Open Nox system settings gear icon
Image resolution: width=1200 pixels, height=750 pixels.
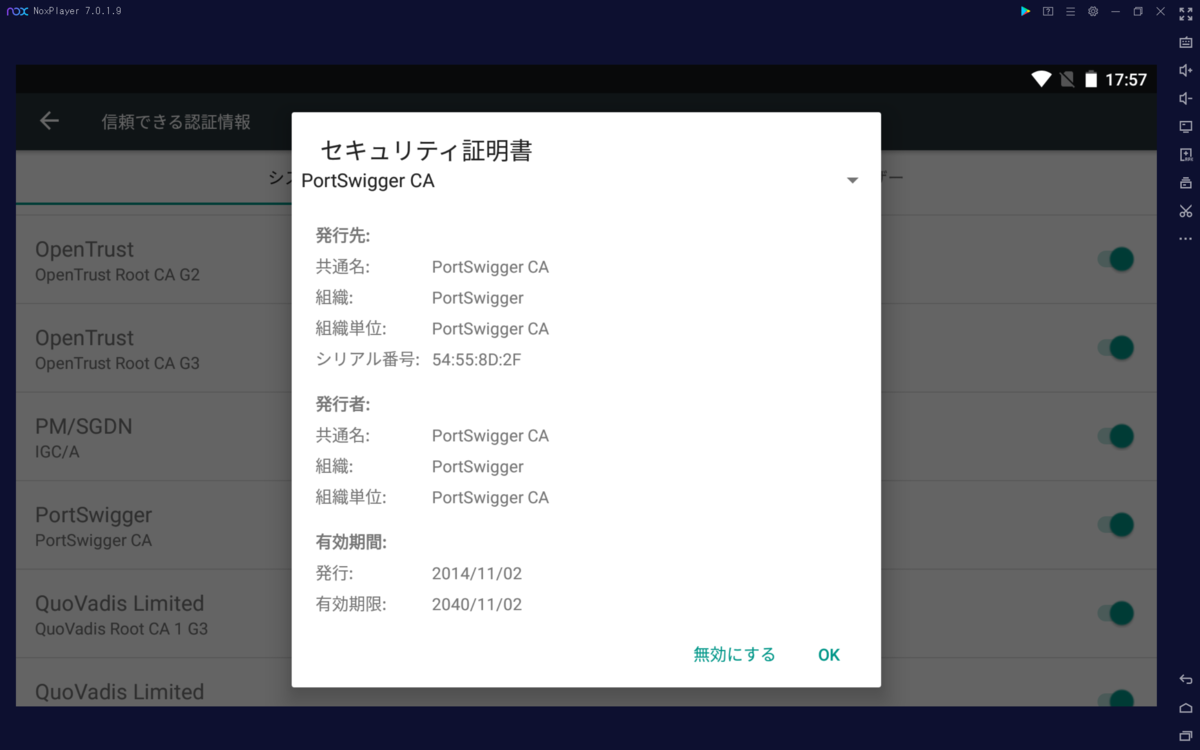point(1093,11)
